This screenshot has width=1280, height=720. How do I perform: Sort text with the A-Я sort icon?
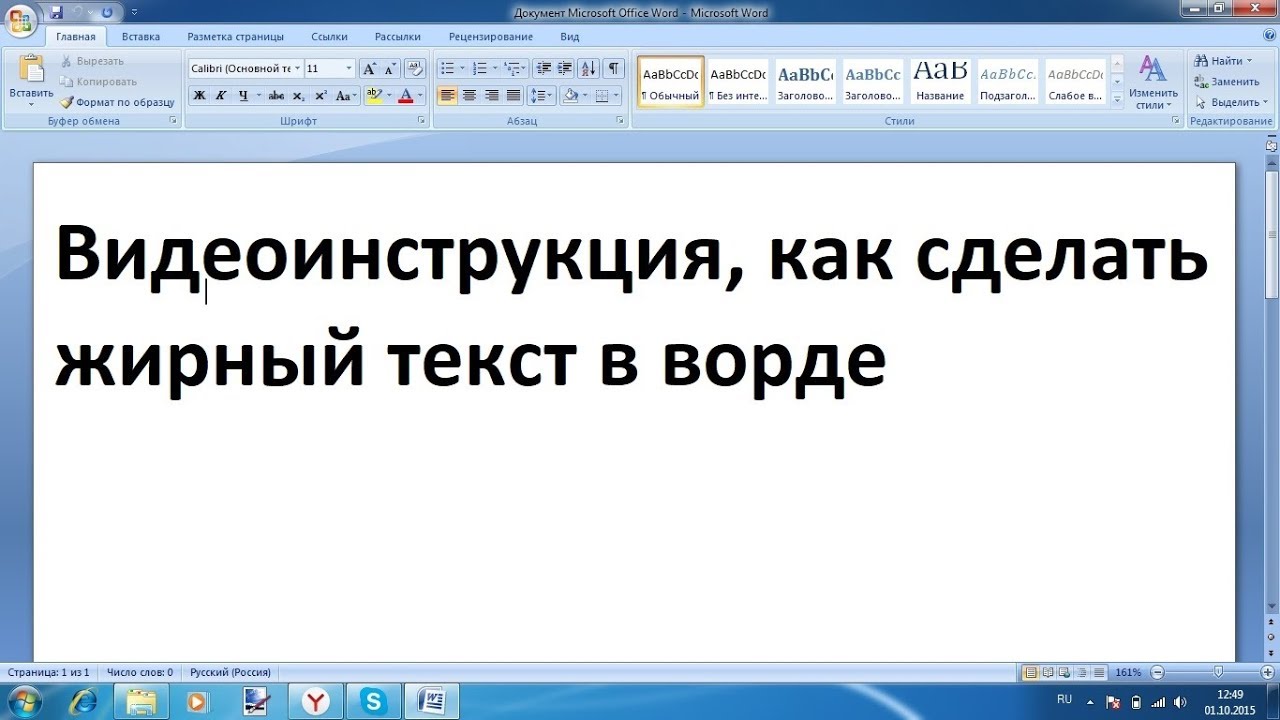[x=588, y=69]
